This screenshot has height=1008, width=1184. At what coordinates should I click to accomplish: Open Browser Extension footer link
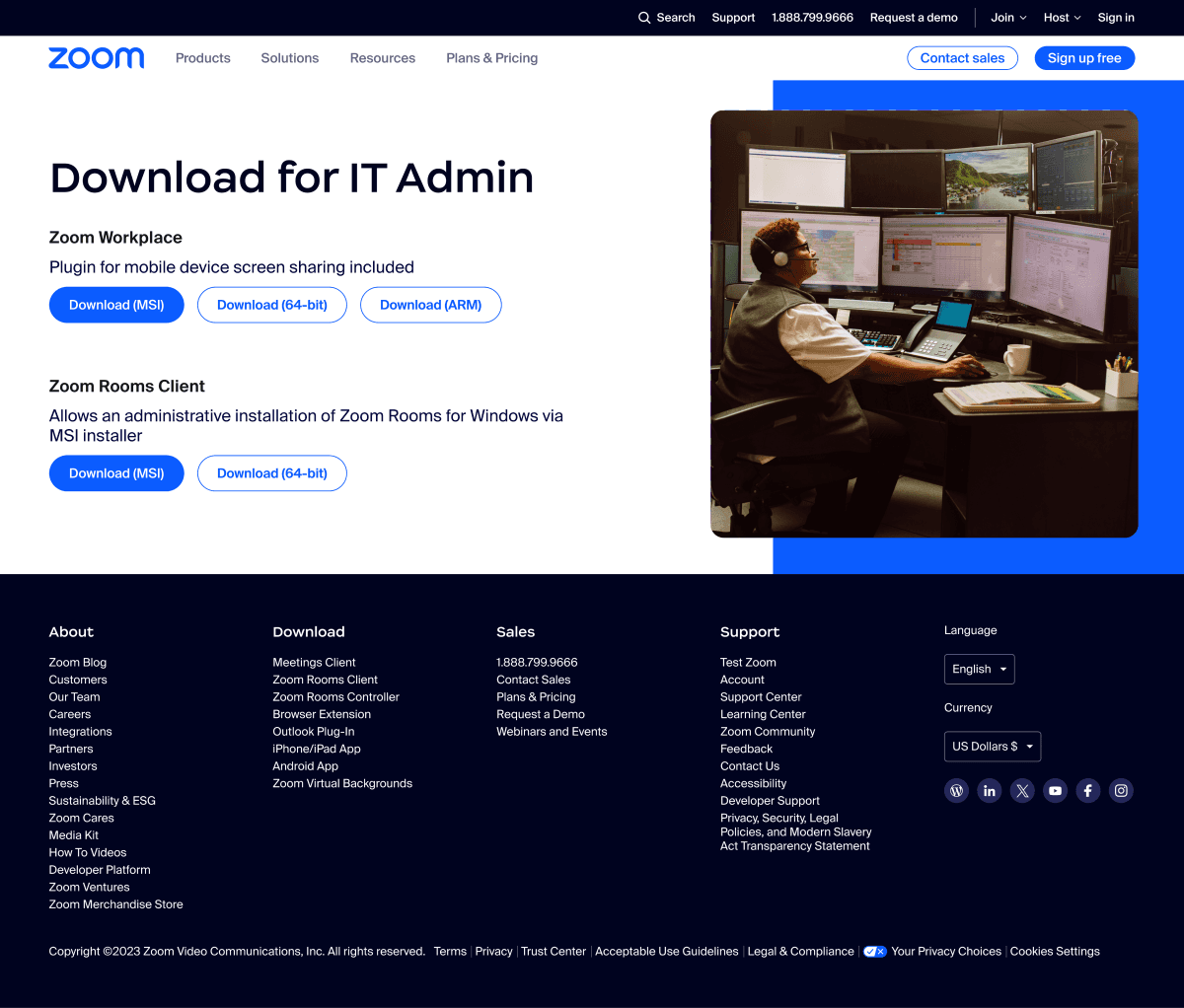(322, 714)
